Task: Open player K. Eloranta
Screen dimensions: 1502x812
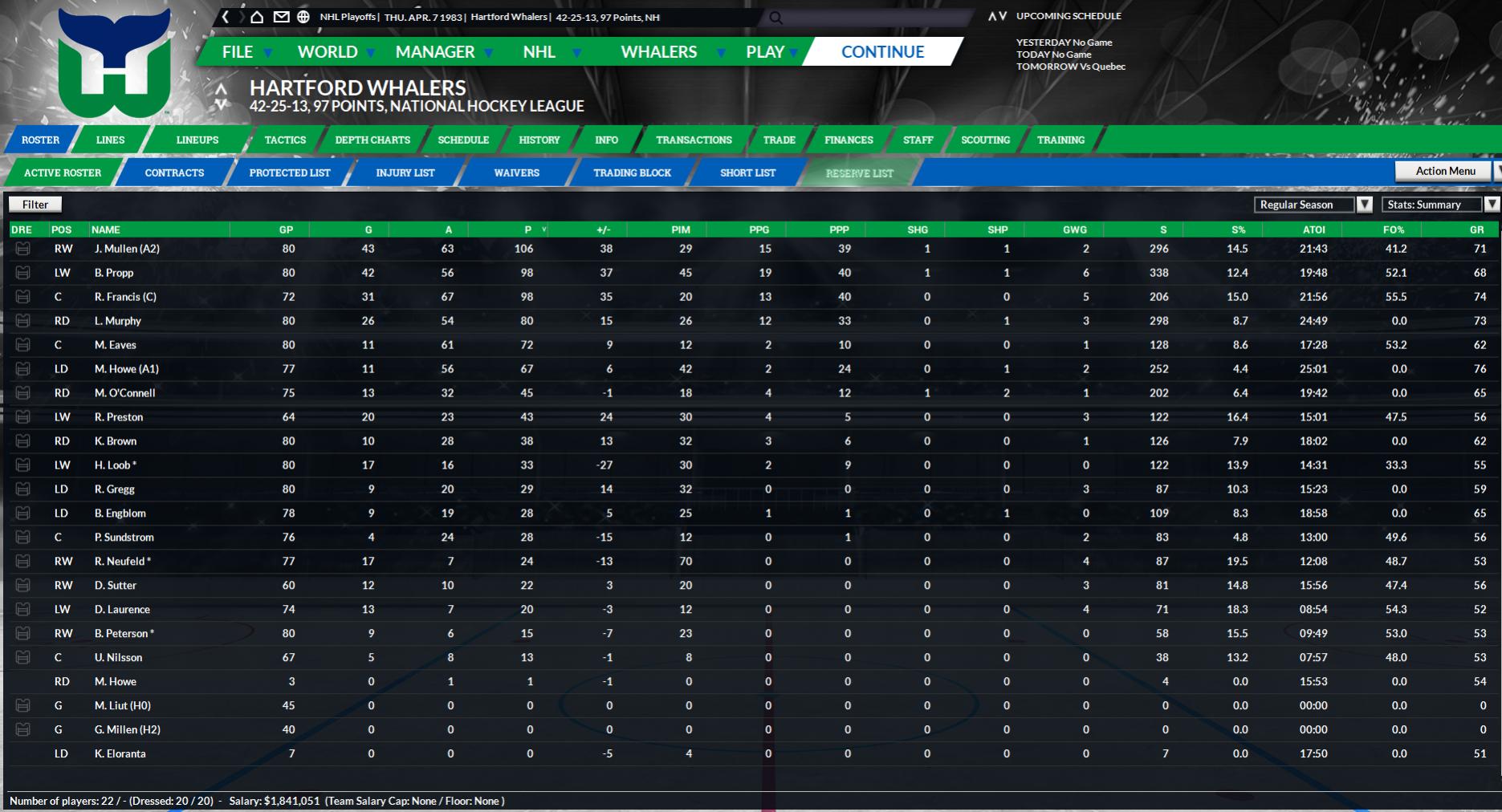Action: 120,754
